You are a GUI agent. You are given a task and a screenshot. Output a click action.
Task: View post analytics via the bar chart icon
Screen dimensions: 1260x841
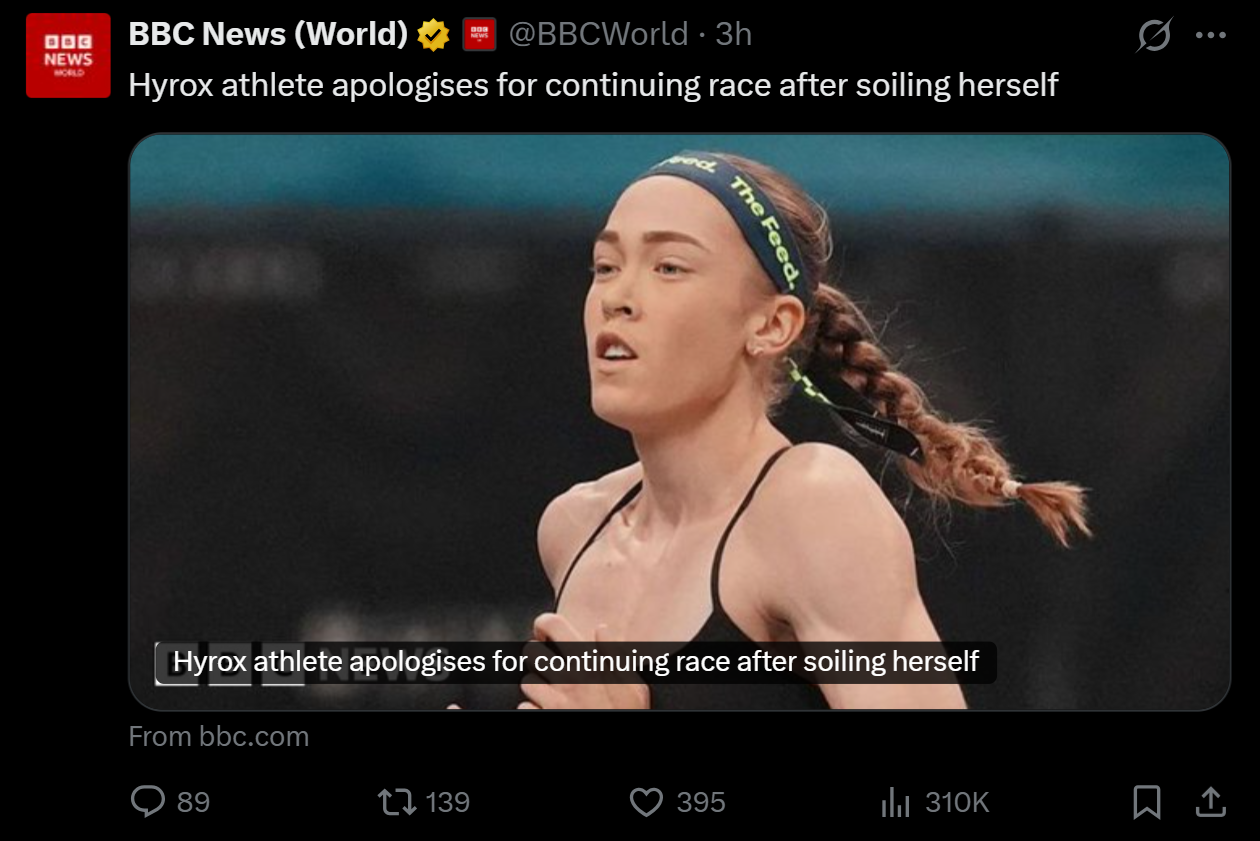[895, 802]
